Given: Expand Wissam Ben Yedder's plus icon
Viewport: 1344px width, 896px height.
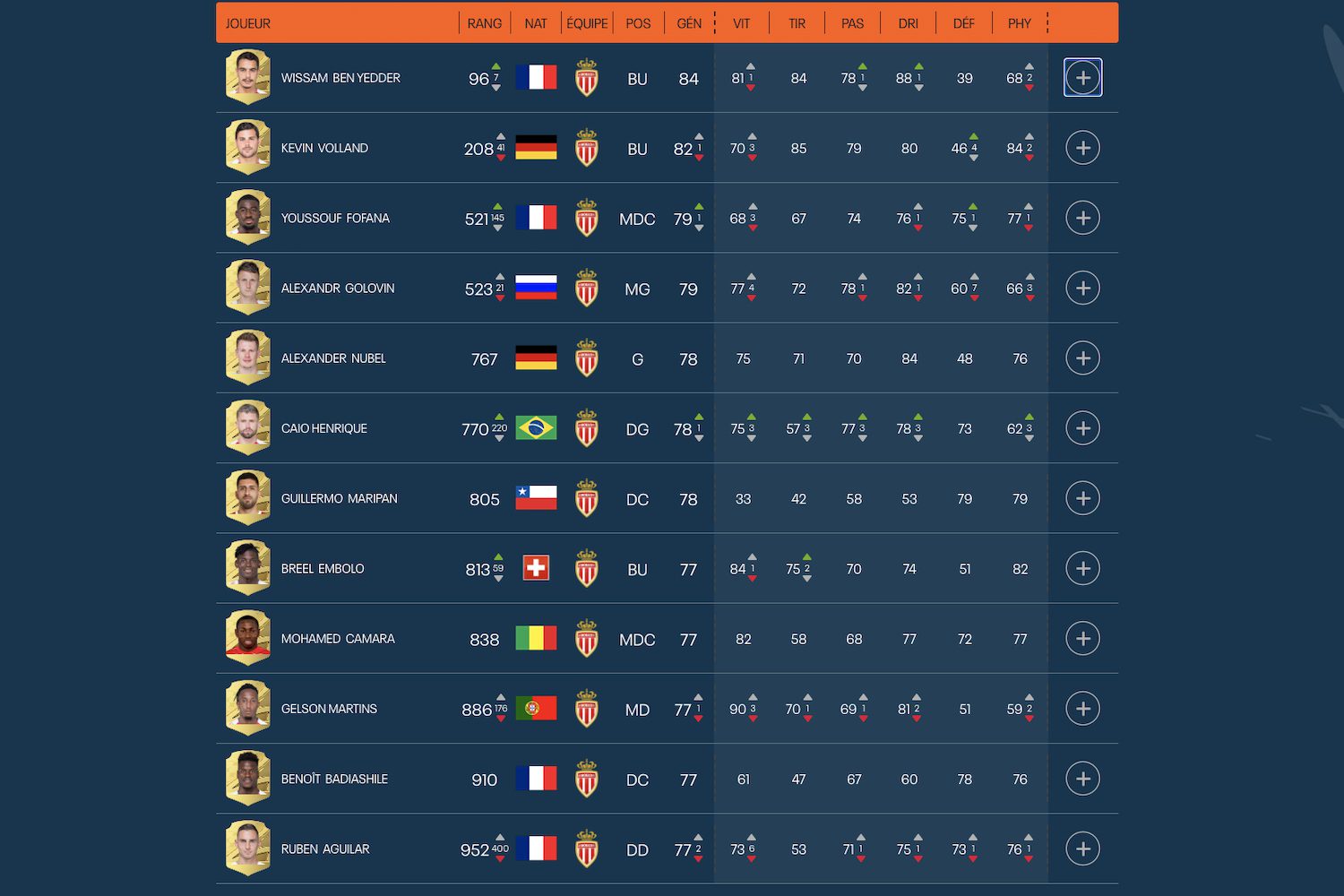Looking at the screenshot, I should click(1082, 78).
